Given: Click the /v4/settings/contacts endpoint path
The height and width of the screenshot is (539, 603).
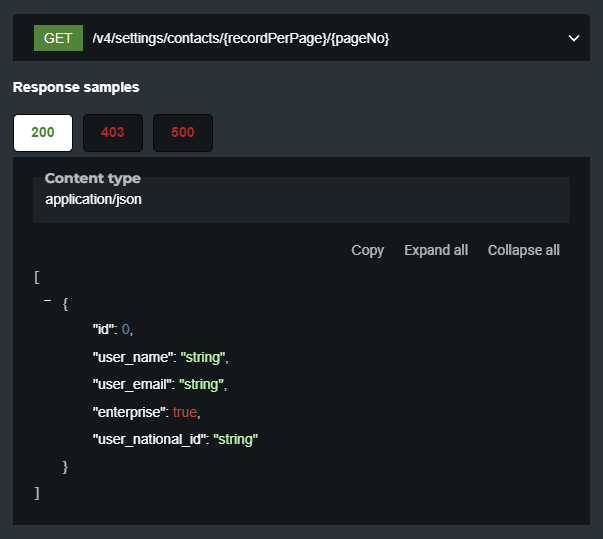Looking at the screenshot, I should [240, 38].
